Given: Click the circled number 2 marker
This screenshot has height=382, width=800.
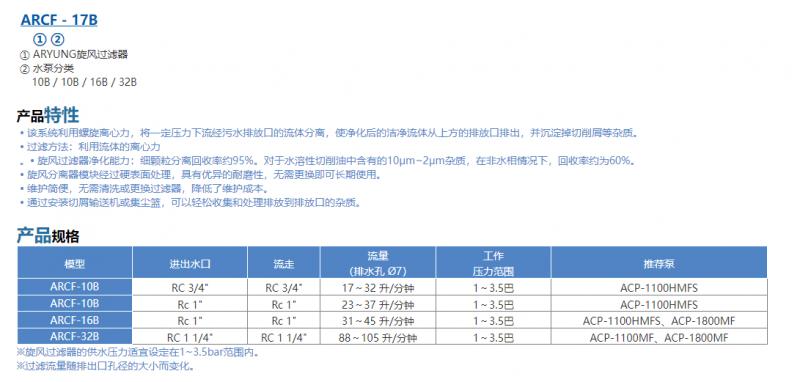Looking at the screenshot, I should pos(58,40).
